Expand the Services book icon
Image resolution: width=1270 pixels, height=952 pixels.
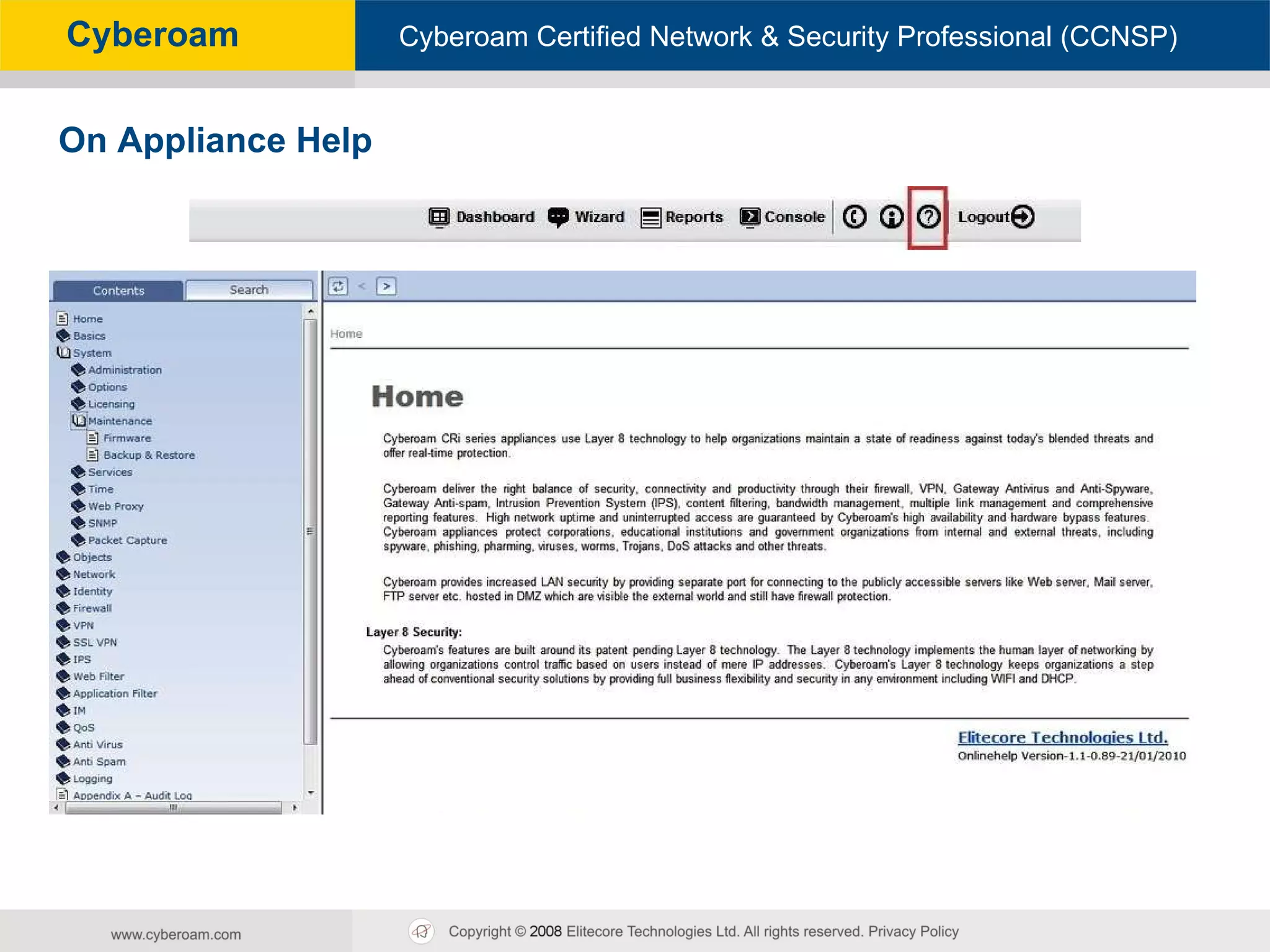[78, 472]
